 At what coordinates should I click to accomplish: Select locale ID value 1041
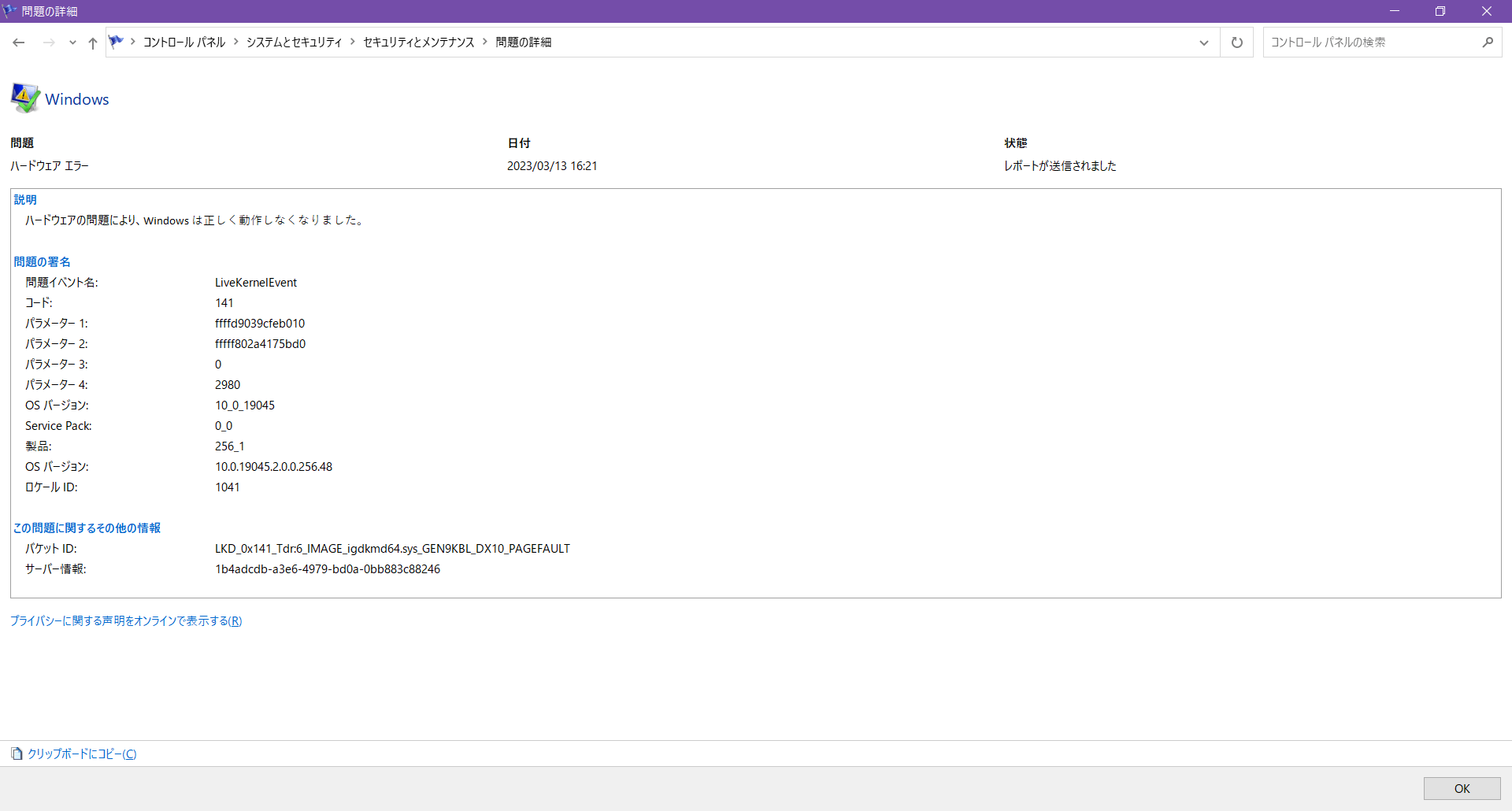click(228, 487)
